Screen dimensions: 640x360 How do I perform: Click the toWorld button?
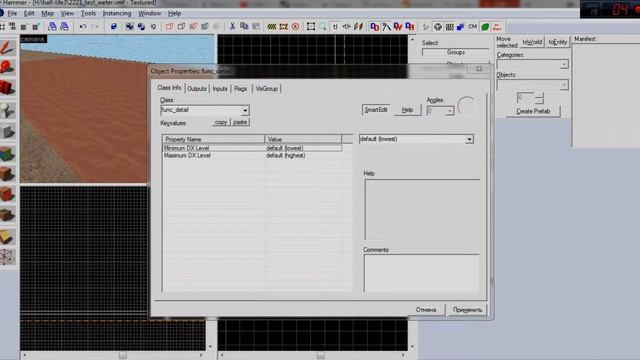click(532, 42)
